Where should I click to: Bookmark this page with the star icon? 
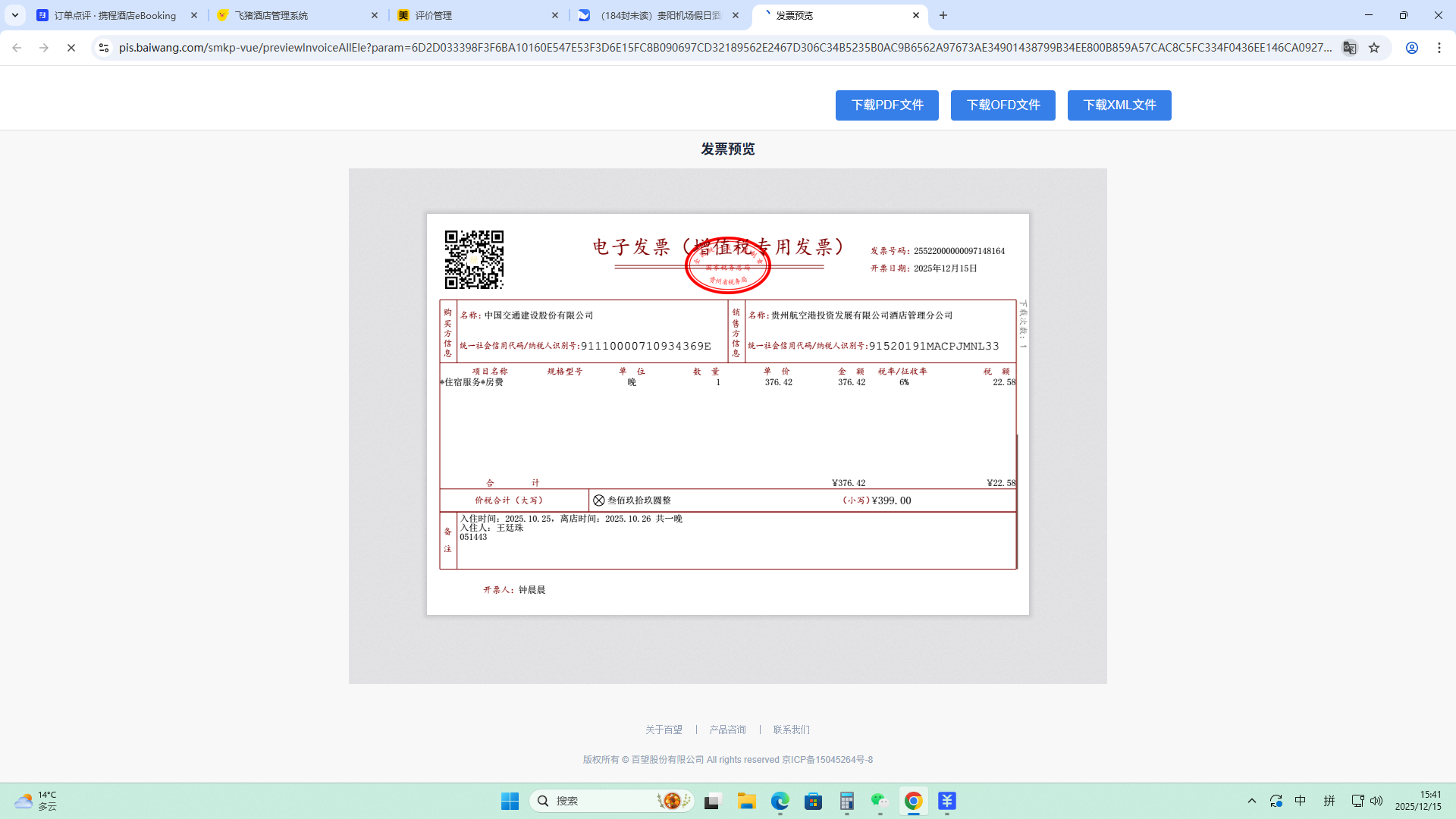click(x=1374, y=48)
